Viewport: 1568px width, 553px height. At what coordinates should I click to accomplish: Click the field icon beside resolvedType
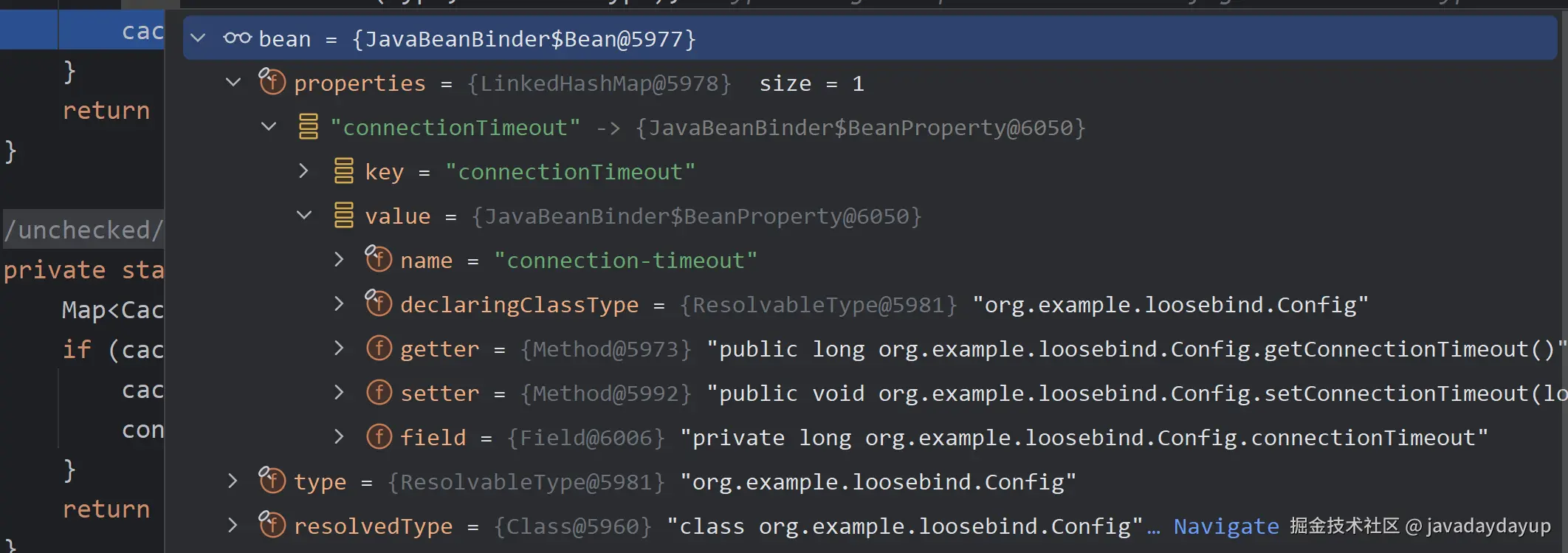[x=272, y=524]
